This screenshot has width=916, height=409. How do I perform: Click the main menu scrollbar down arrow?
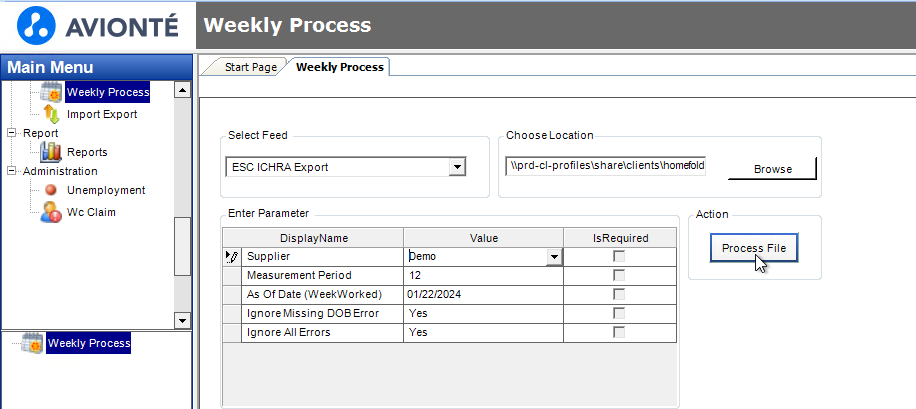[x=183, y=321]
